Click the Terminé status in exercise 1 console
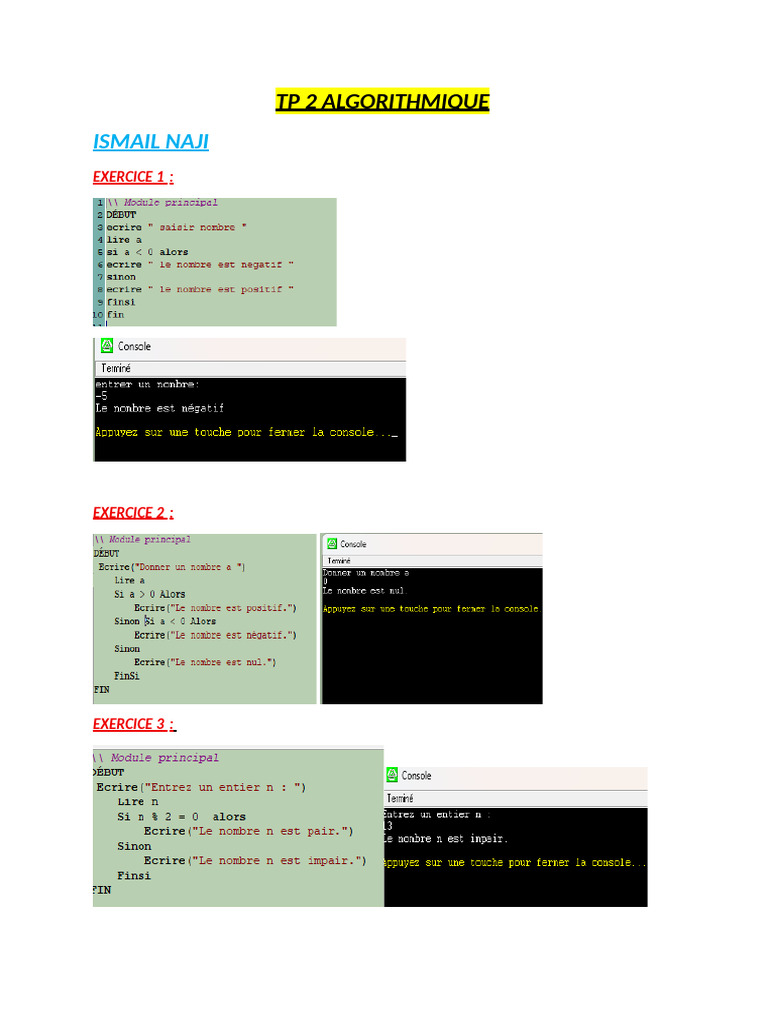Screen dimensions: 768x1024 116,368
